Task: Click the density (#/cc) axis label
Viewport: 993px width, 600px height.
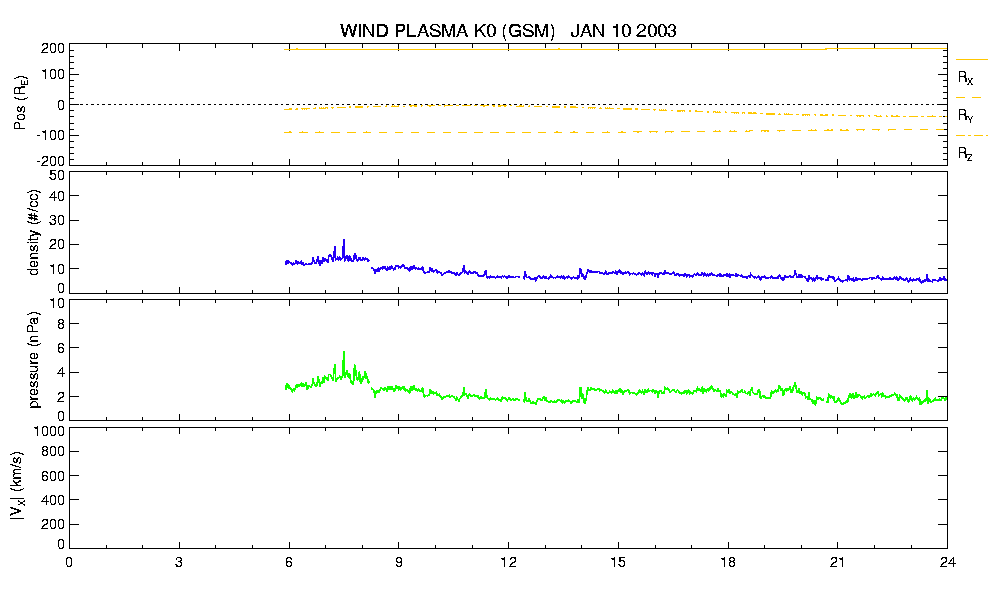Action: (34, 233)
